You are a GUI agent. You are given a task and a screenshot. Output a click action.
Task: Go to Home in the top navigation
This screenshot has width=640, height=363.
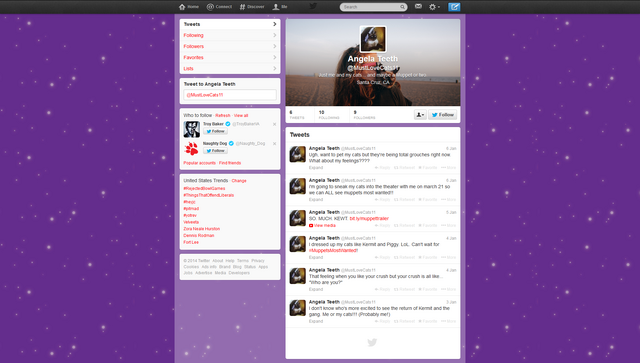189,7
